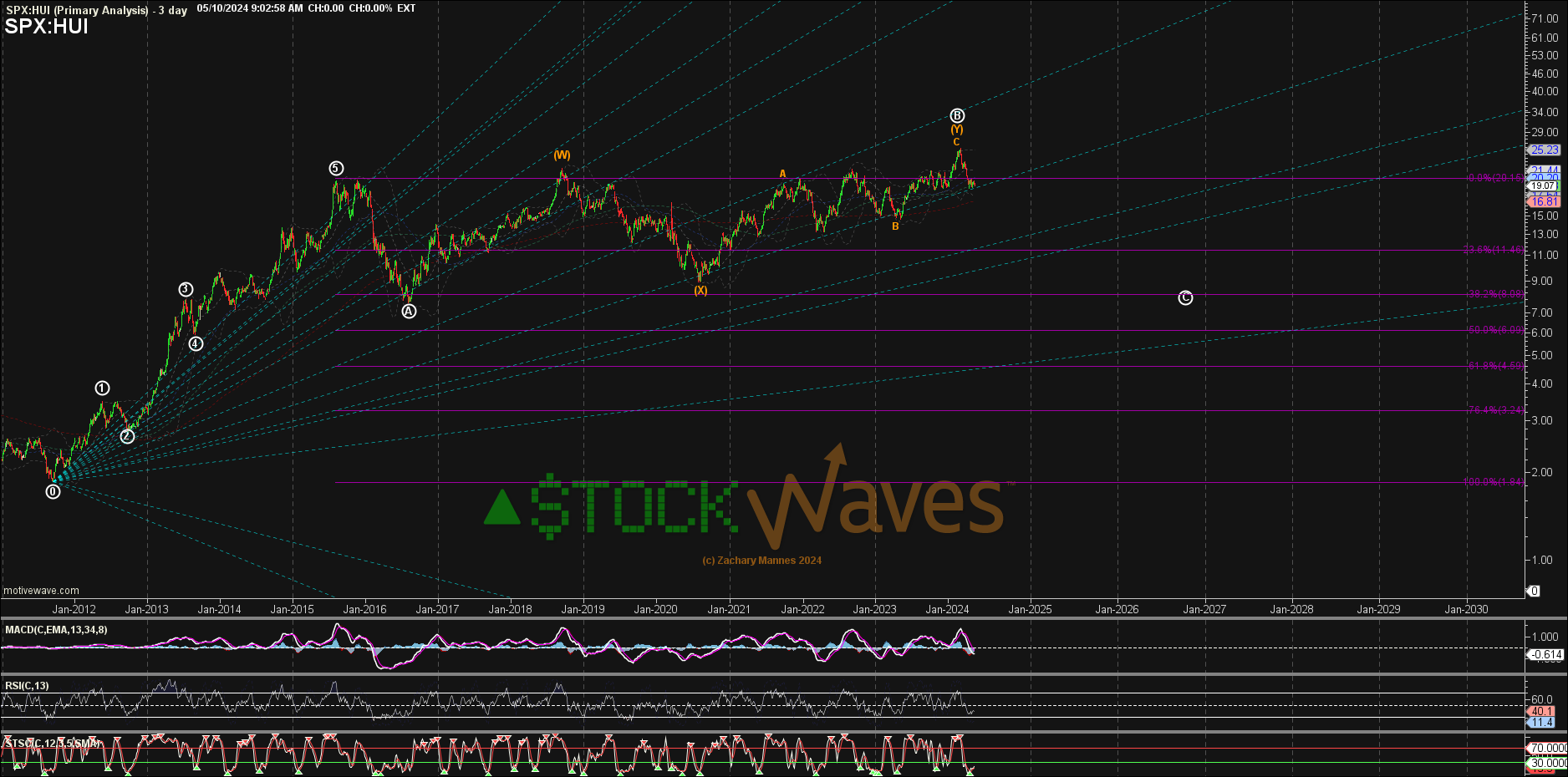The height and width of the screenshot is (777, 1568).
Task: Click the 30.0000 stochastic level tag
Action: [x=1547, y=763]
